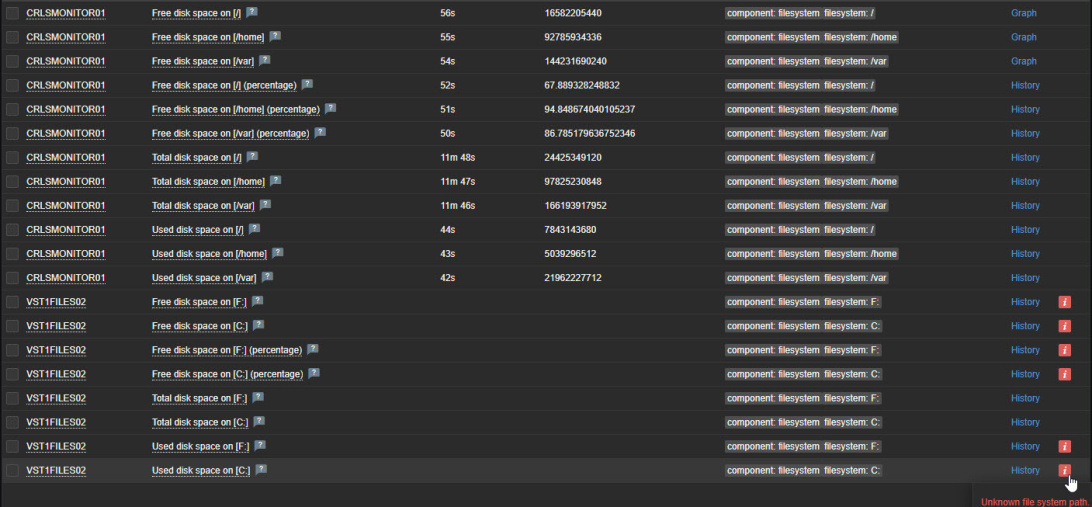Tick checkbox for Used disk space on [C:]

point(13,470)
